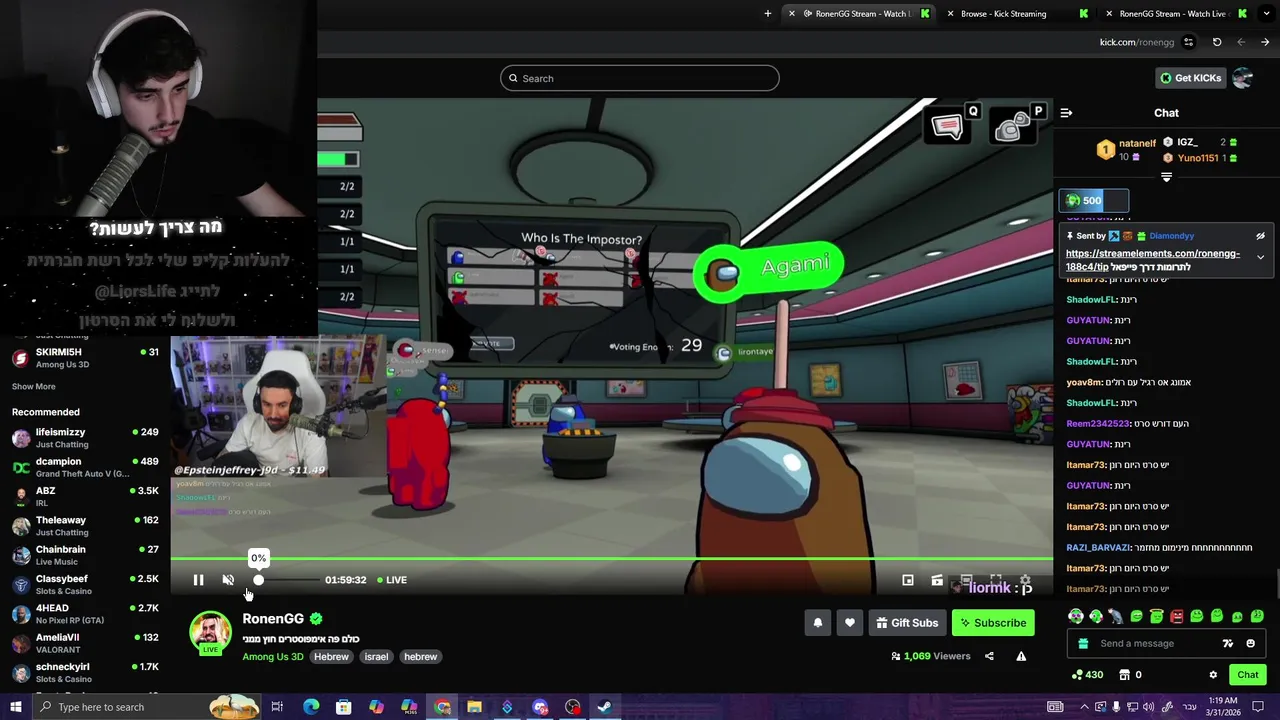Open schneckyirl recommended channel
1280x720 pixels.
pyautogui.click(x=85, y=673)
